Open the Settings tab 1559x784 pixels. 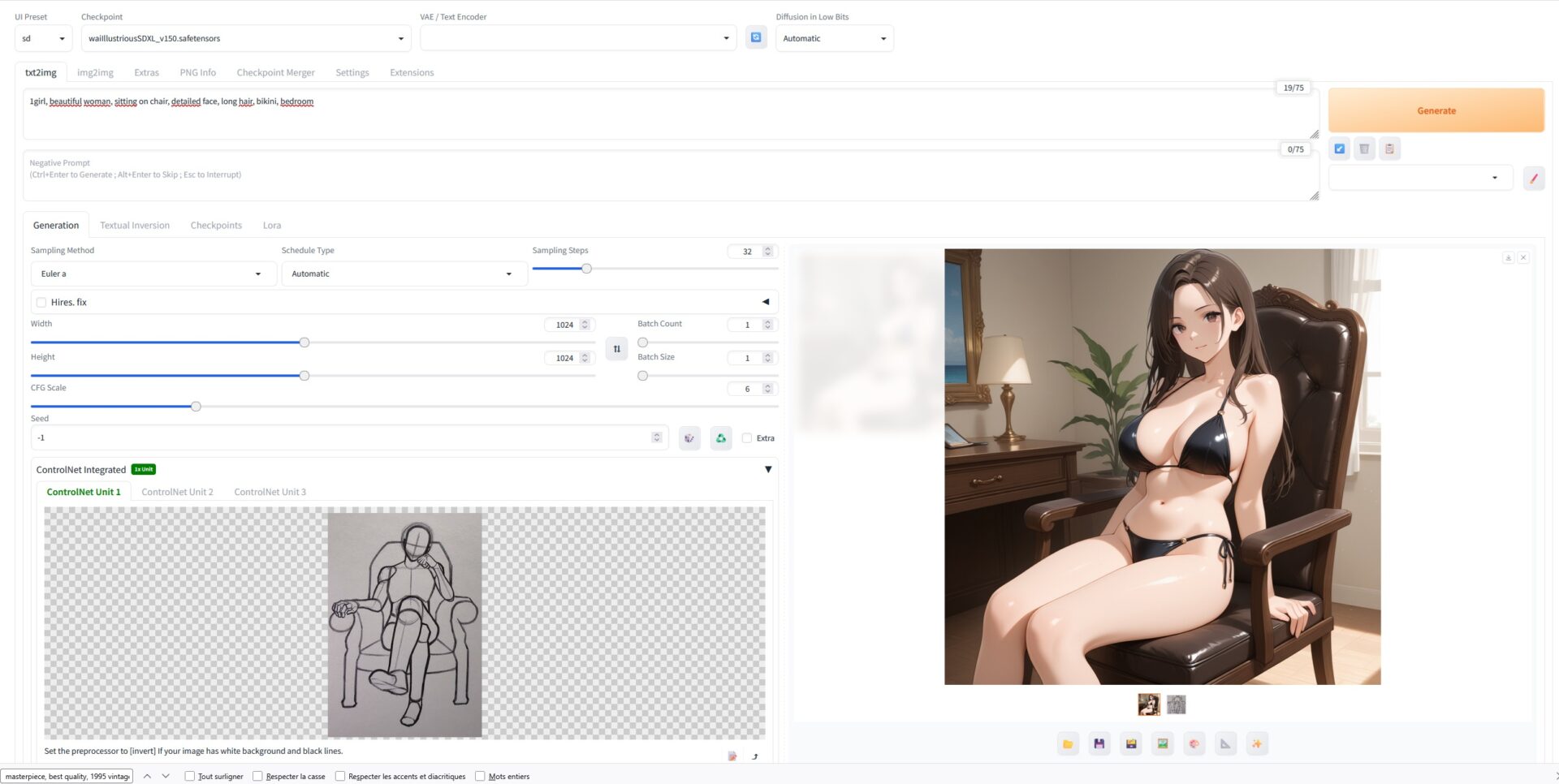coord(352,72)
